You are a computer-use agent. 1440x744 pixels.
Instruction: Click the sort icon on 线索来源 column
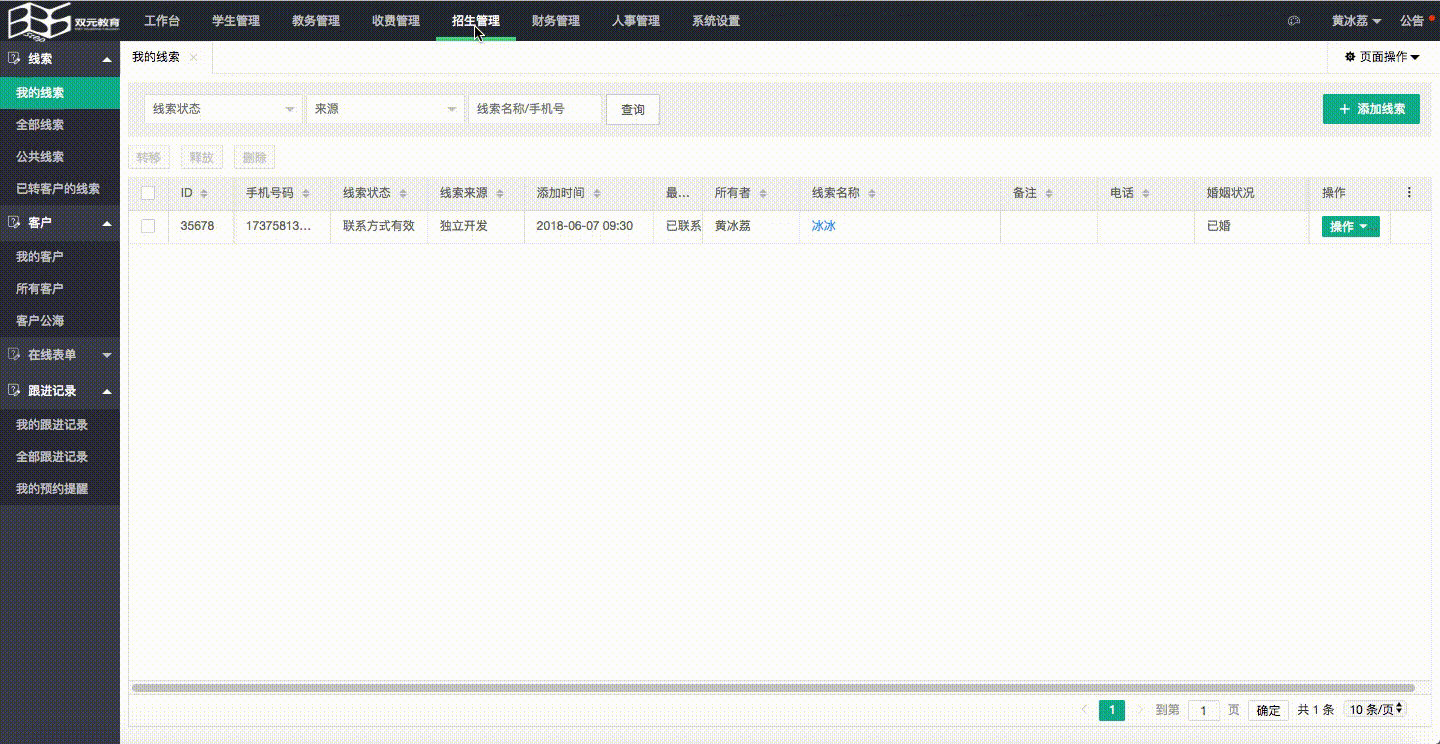[500, 193]
